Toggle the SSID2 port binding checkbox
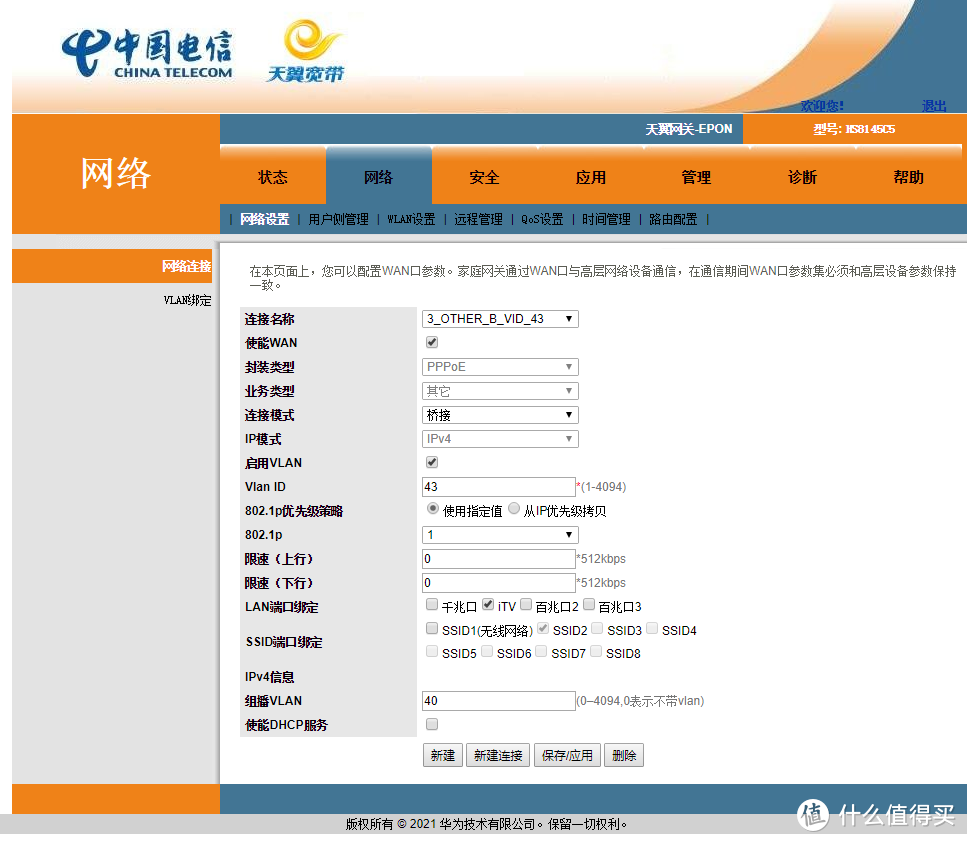Screen dimensions: 967x842 click(x=543, y=629)
